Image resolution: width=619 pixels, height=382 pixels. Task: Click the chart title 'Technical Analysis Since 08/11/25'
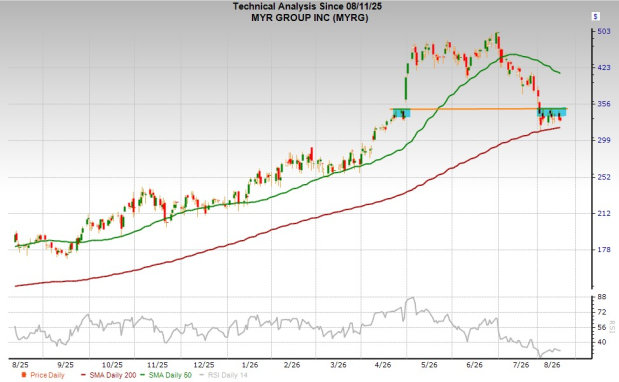pyautogui.click(x=307, y=6)
